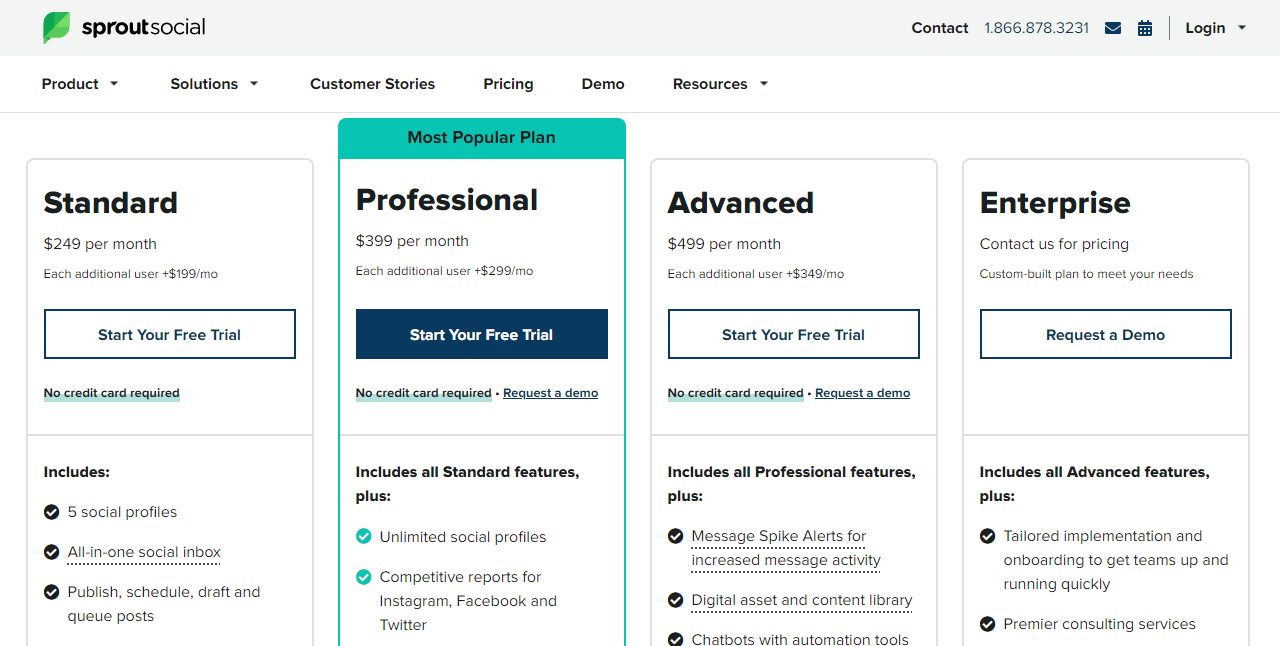
Task: Go to Customer Stories page
Action: pyautogui.click(x=372, y=84)
